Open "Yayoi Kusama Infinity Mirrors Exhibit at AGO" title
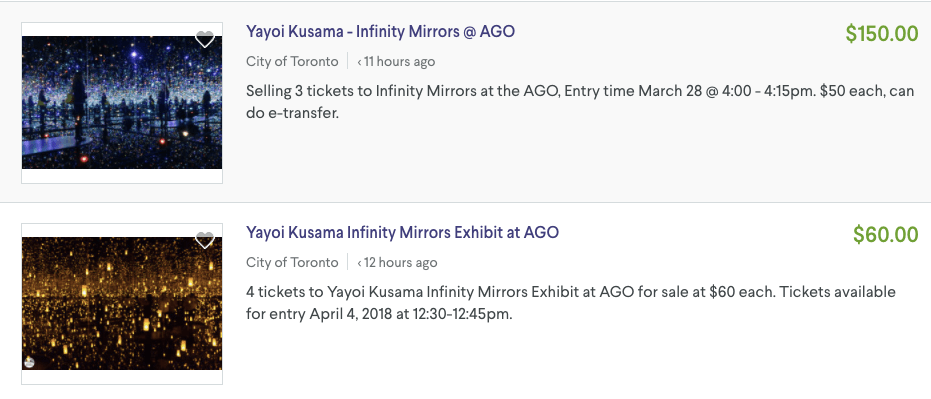The width and height of the screenshot is (931, 399). (402, 232)
